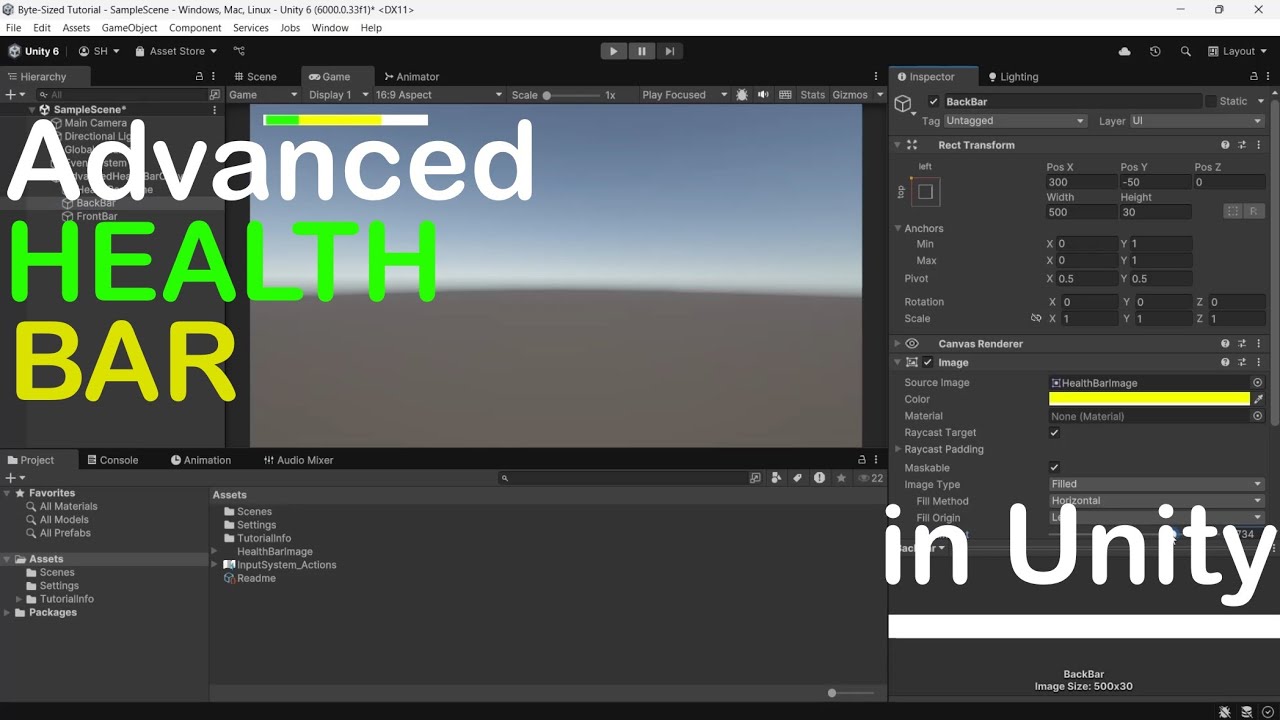Click the Project search by type icon
This screenshot has width=1280, height=720.
(x=776, y=478)
